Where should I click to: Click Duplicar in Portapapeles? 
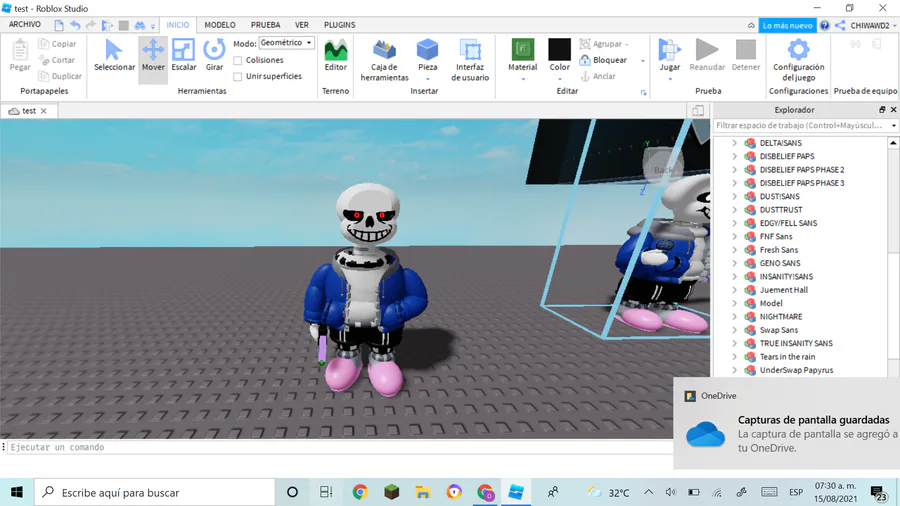click(x=60, y=76)
